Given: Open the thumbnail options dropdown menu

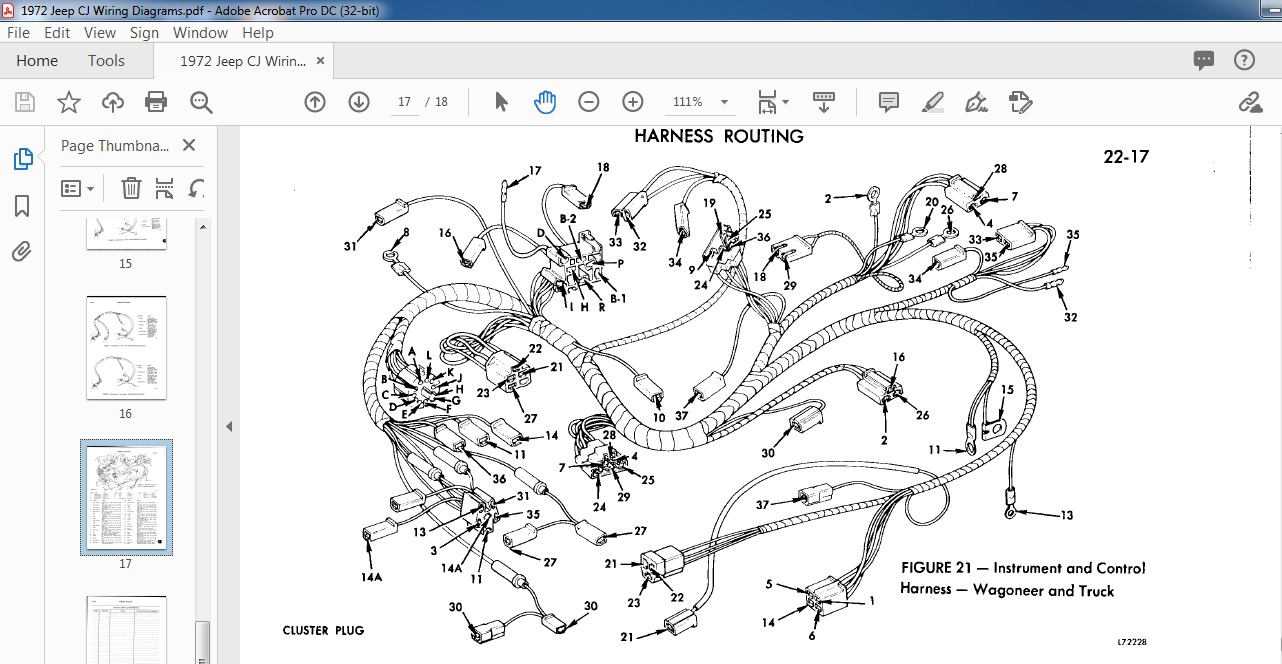Looking at the screenshot, I should (78, 188).
